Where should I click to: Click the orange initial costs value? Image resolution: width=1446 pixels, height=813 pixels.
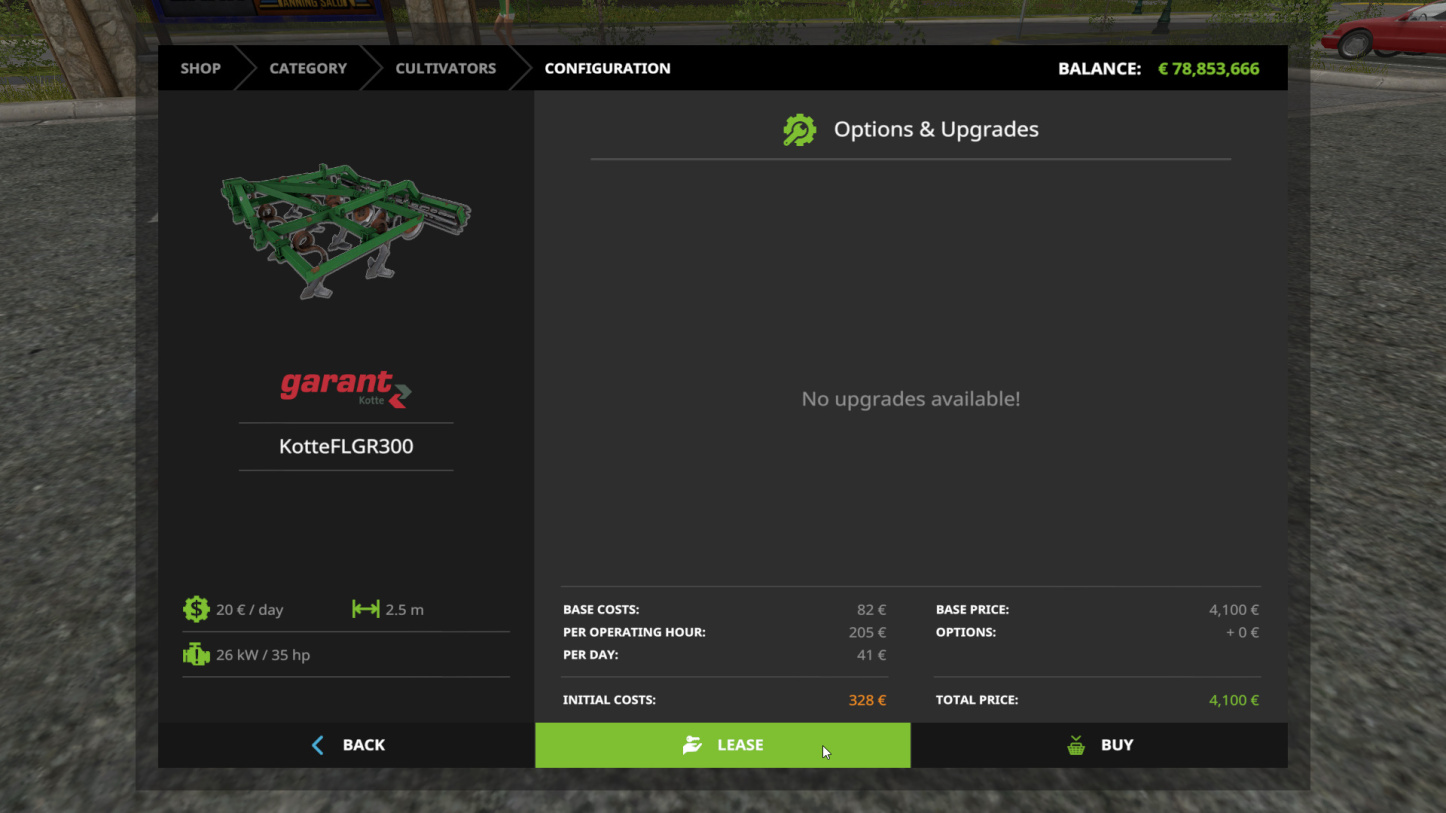pyautogui.click(x=867, y=700)
